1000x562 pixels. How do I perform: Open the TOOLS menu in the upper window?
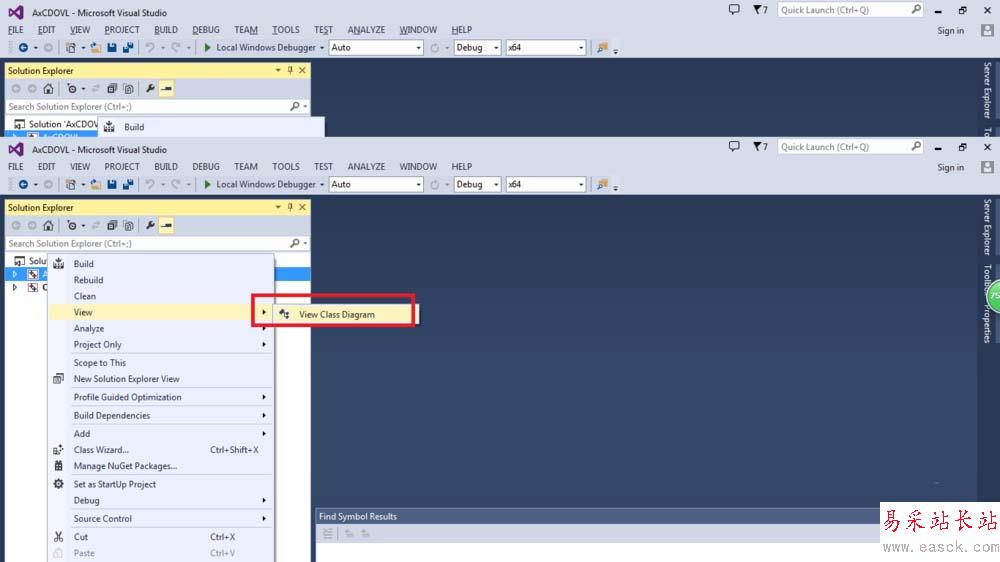tap(286, 30)
